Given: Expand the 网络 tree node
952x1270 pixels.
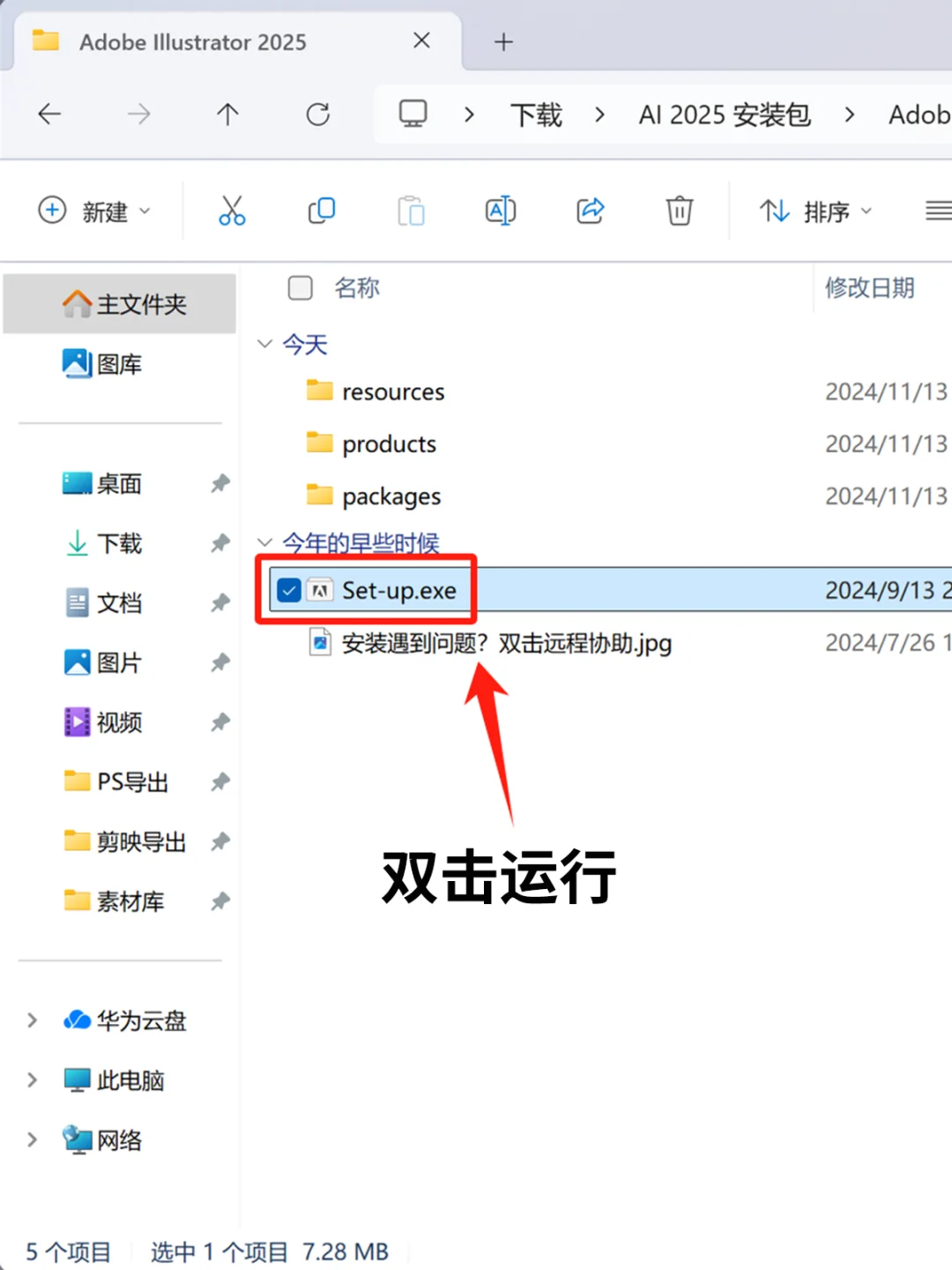Looking at the screenshot, I should click(x=33, y=1139).
